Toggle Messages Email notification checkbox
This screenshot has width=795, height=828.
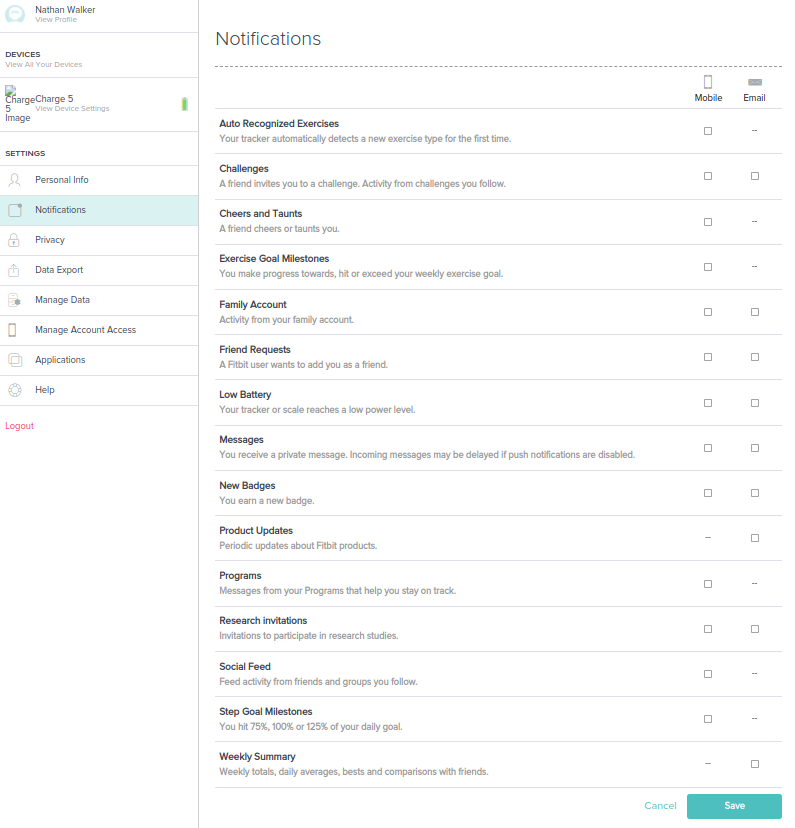tap(755, 448)
